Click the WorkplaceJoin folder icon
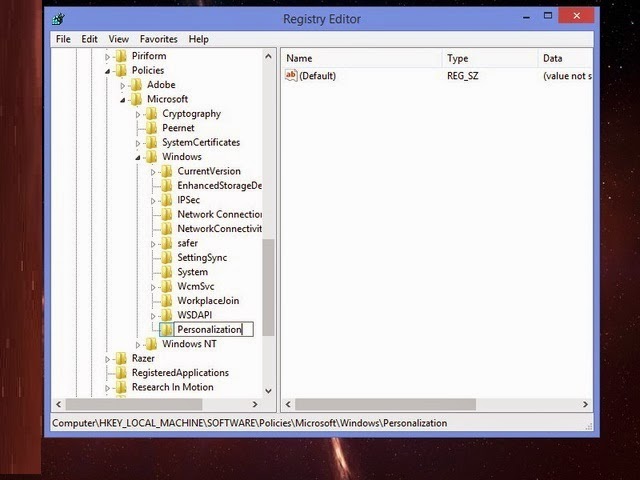The height and width of the screenshot is (480, 640). click(x=166, y=300)
